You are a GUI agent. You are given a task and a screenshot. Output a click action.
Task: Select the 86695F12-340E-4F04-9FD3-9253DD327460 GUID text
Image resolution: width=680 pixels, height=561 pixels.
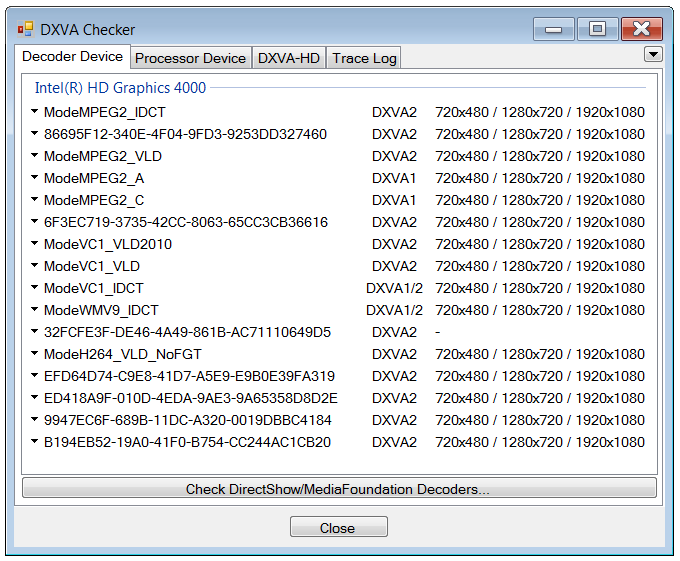pyautogui.click(x=185, y=134)
